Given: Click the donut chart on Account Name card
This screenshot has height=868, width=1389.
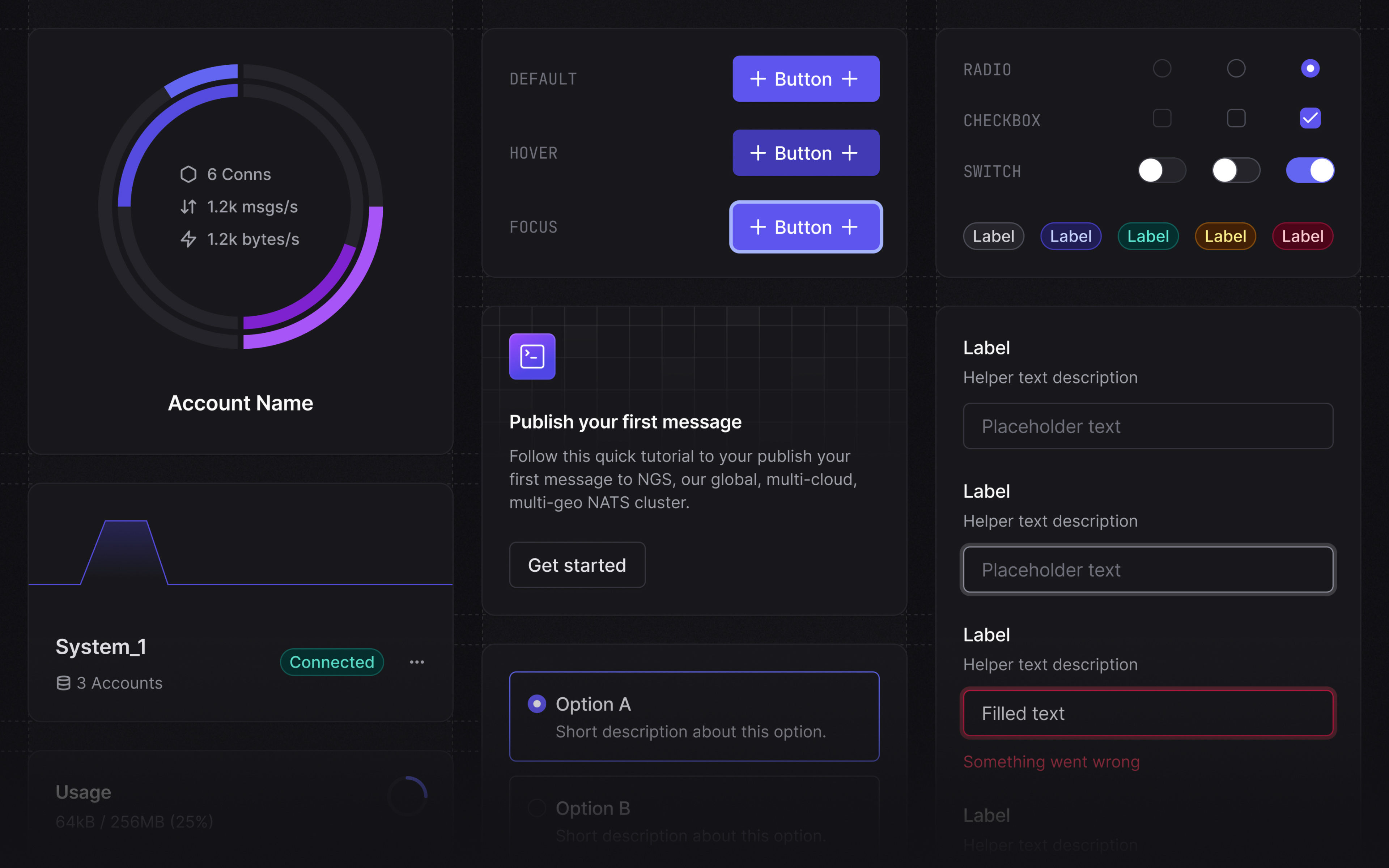Looking at the screenshot, I should click(x=241, y=207).
